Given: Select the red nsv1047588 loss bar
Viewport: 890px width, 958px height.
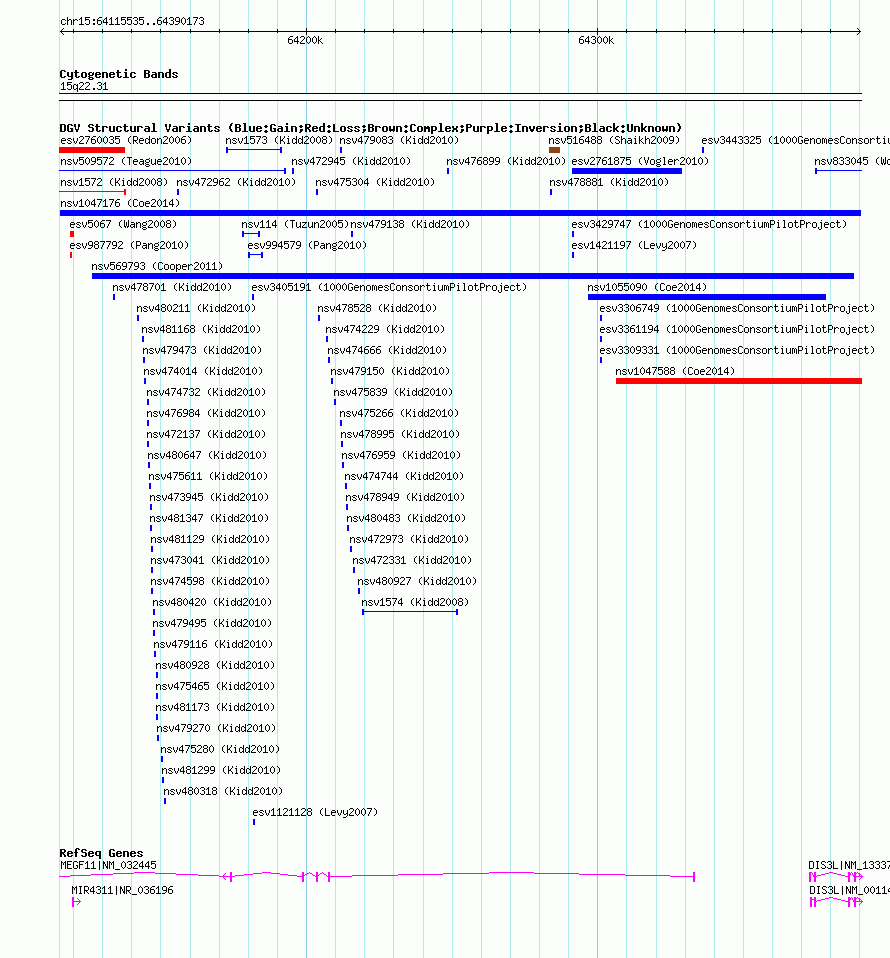Looking at the screenshot, I should (739, 381).
